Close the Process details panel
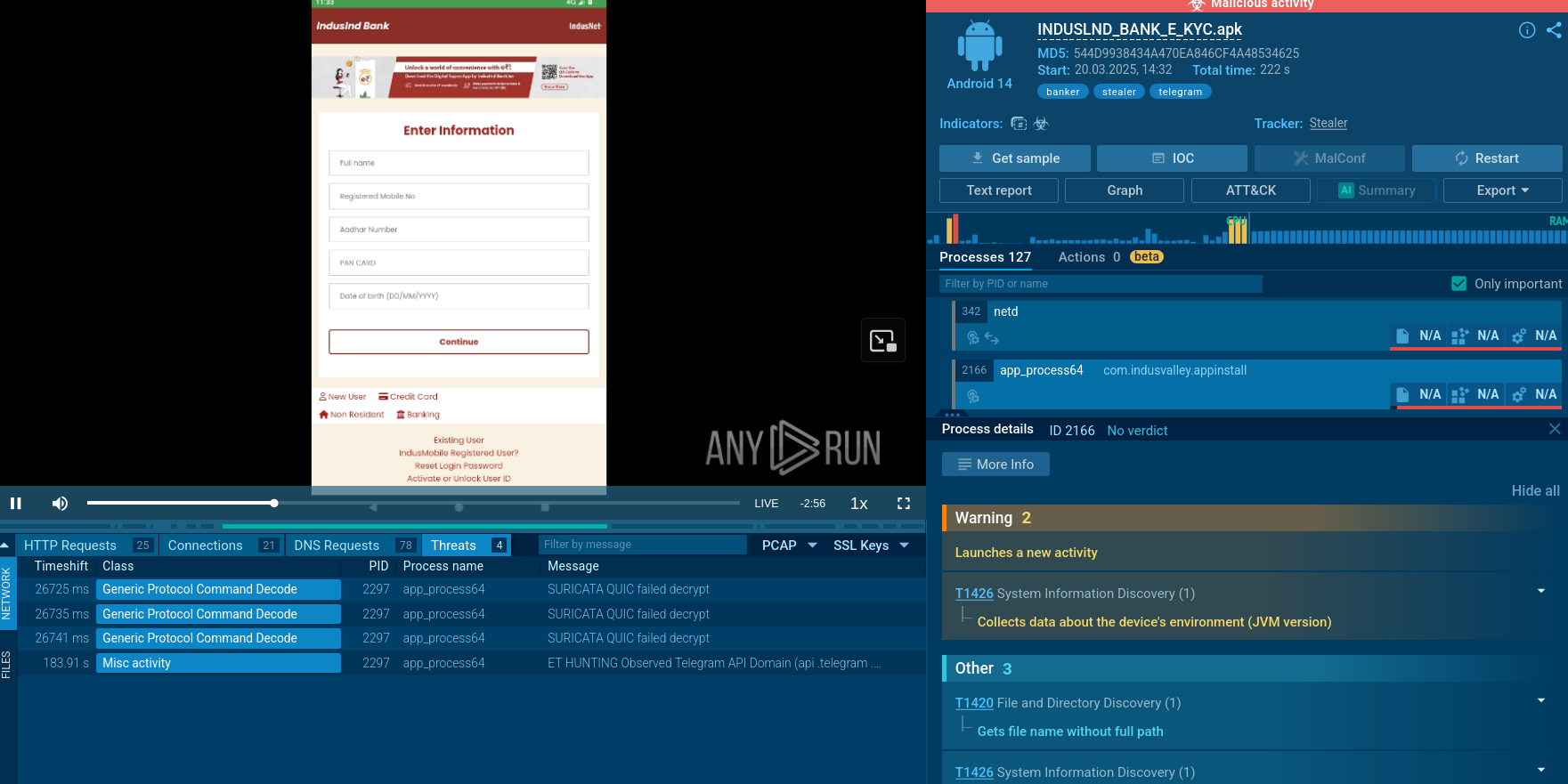Screen dimensions: 1568x784 point(1555,429)
